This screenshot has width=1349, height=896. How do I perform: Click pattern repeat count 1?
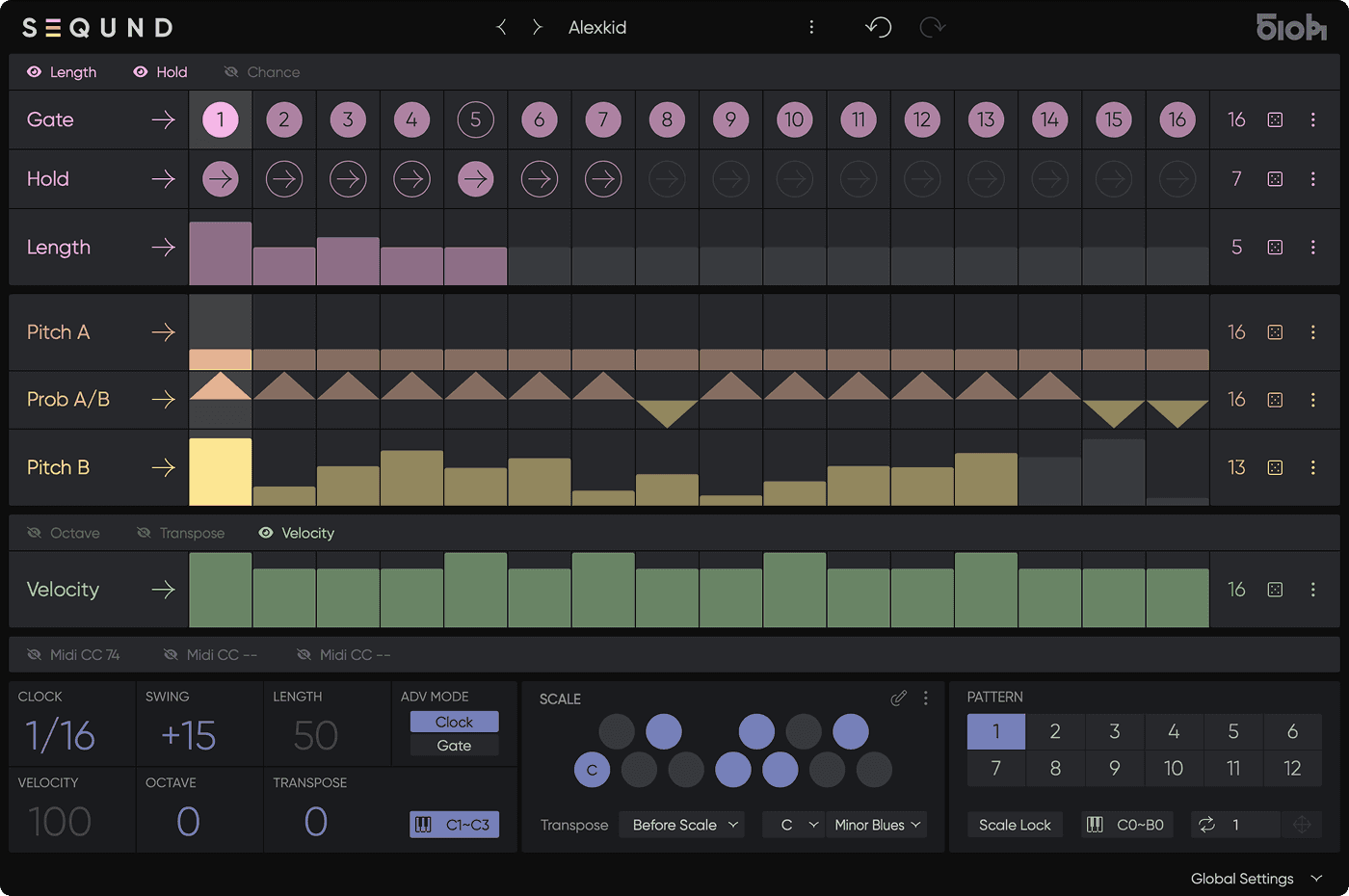pyautogui.click(x=1235, y=825)
